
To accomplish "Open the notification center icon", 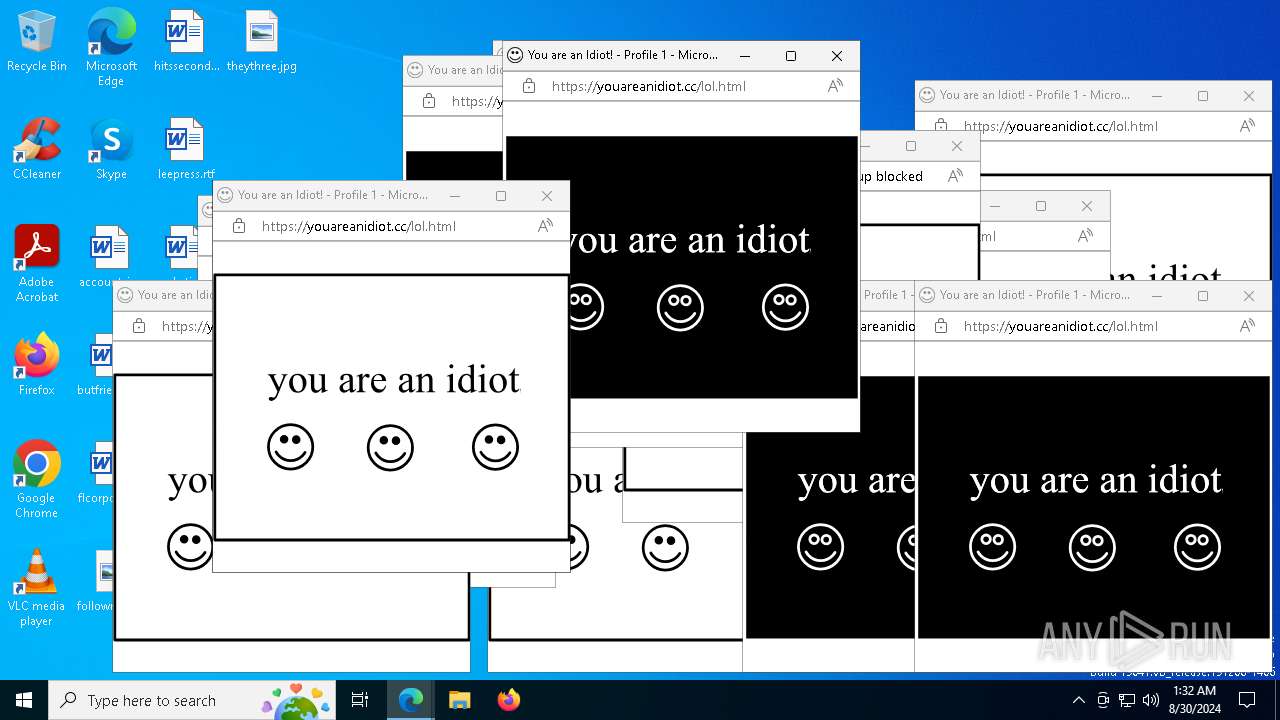I will 1247,700.
